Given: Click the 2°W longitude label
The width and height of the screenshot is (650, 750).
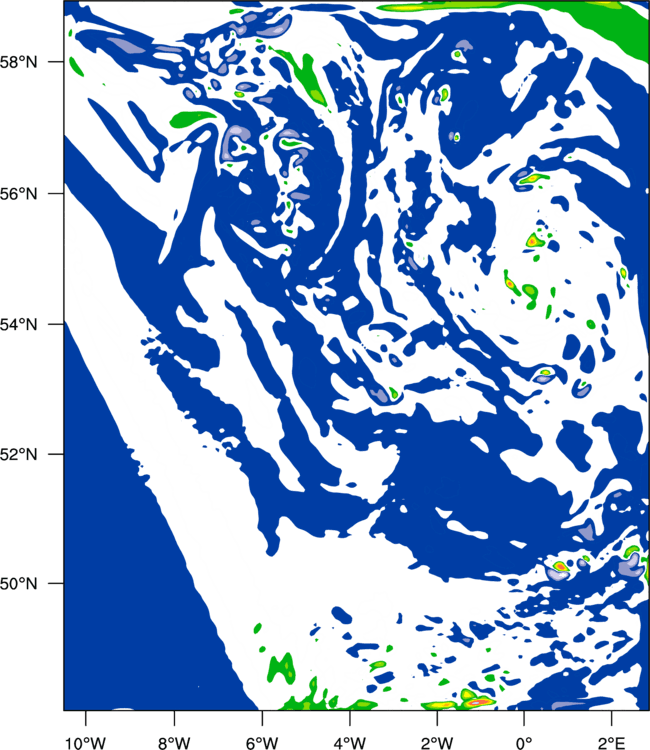Looking at the screenshot, I should [437, 742].
